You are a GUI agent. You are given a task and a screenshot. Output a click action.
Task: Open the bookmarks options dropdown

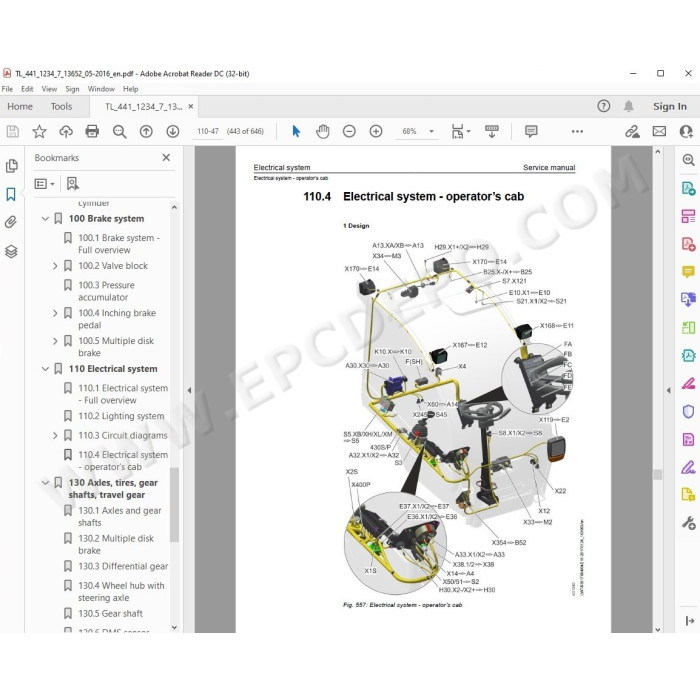tap(45, 183)
